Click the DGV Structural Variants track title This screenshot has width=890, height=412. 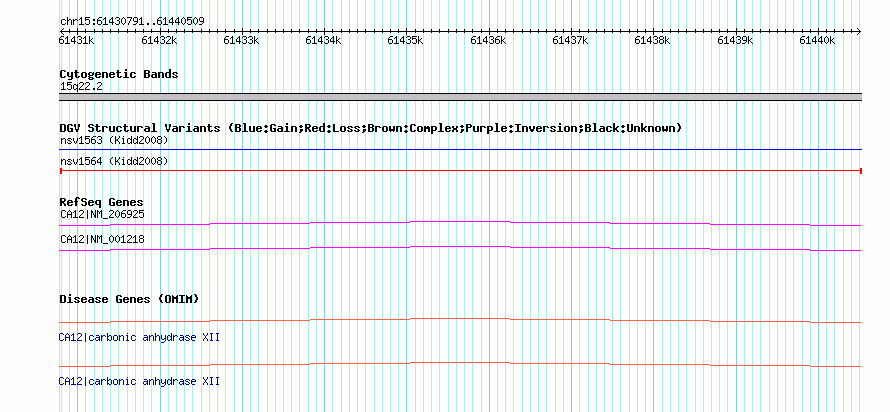[x=370, y=128]
